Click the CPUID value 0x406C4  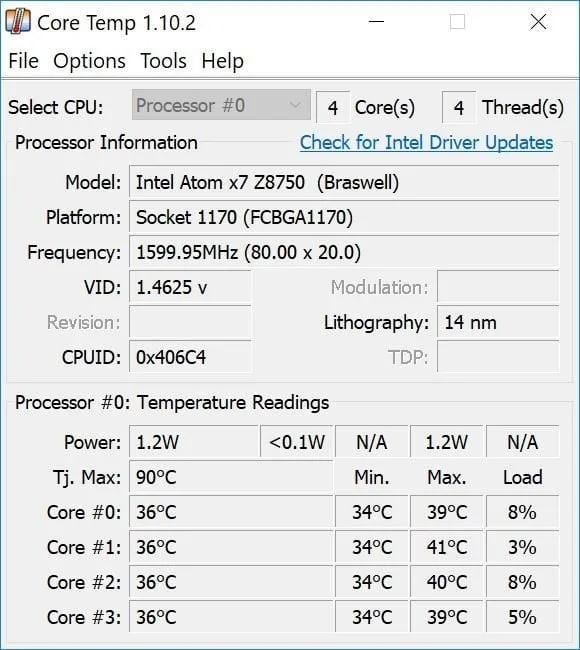click(x=190, y=357)
